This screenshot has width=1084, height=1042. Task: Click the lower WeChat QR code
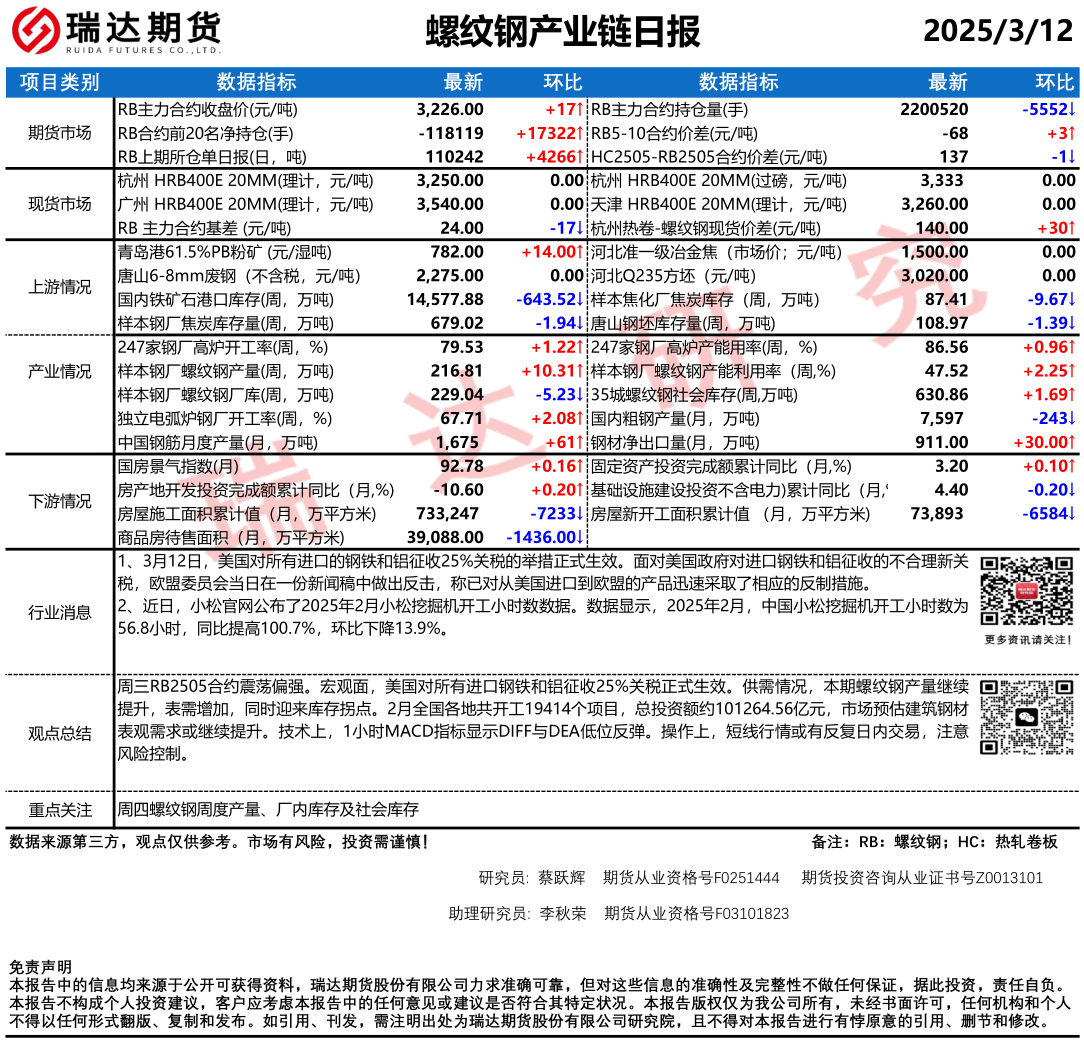point(1027,717)
